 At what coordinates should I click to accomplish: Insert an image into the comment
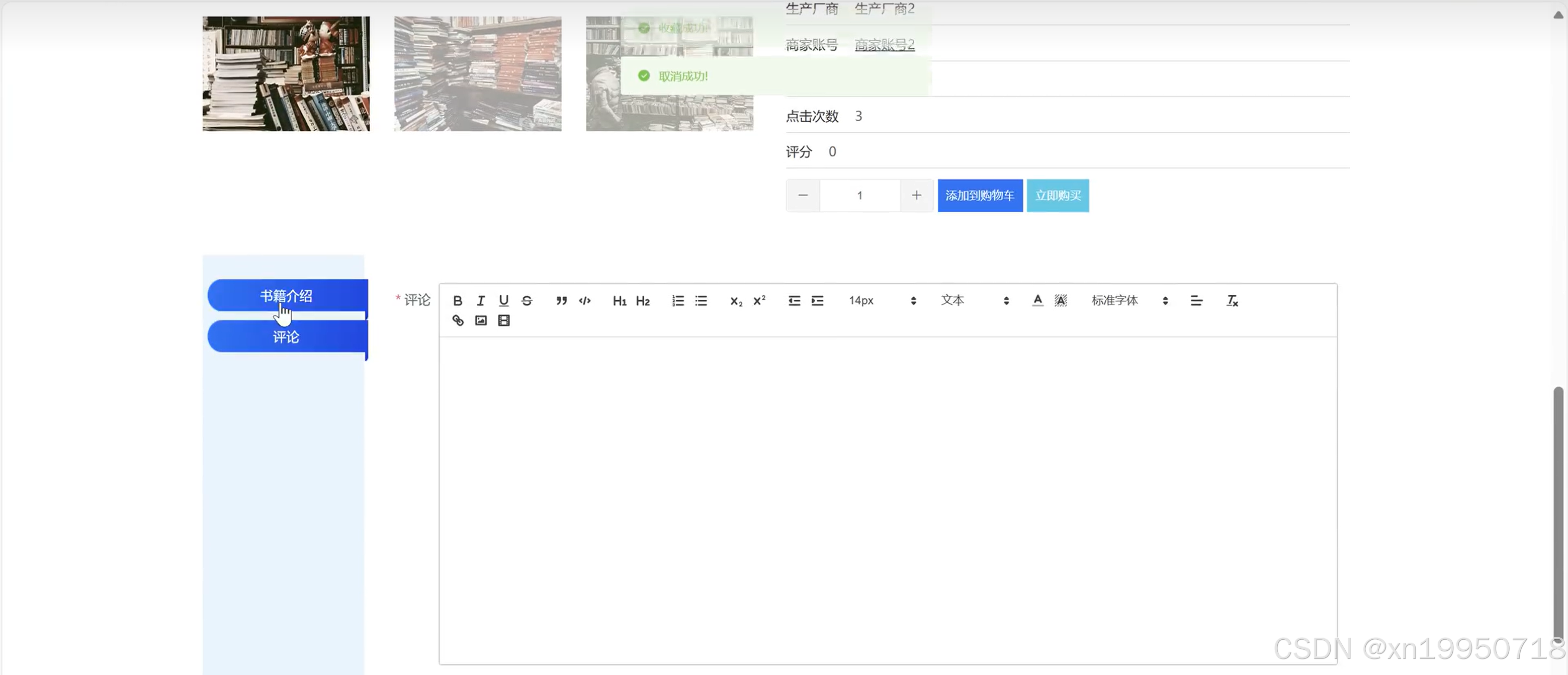coord(481,321)
